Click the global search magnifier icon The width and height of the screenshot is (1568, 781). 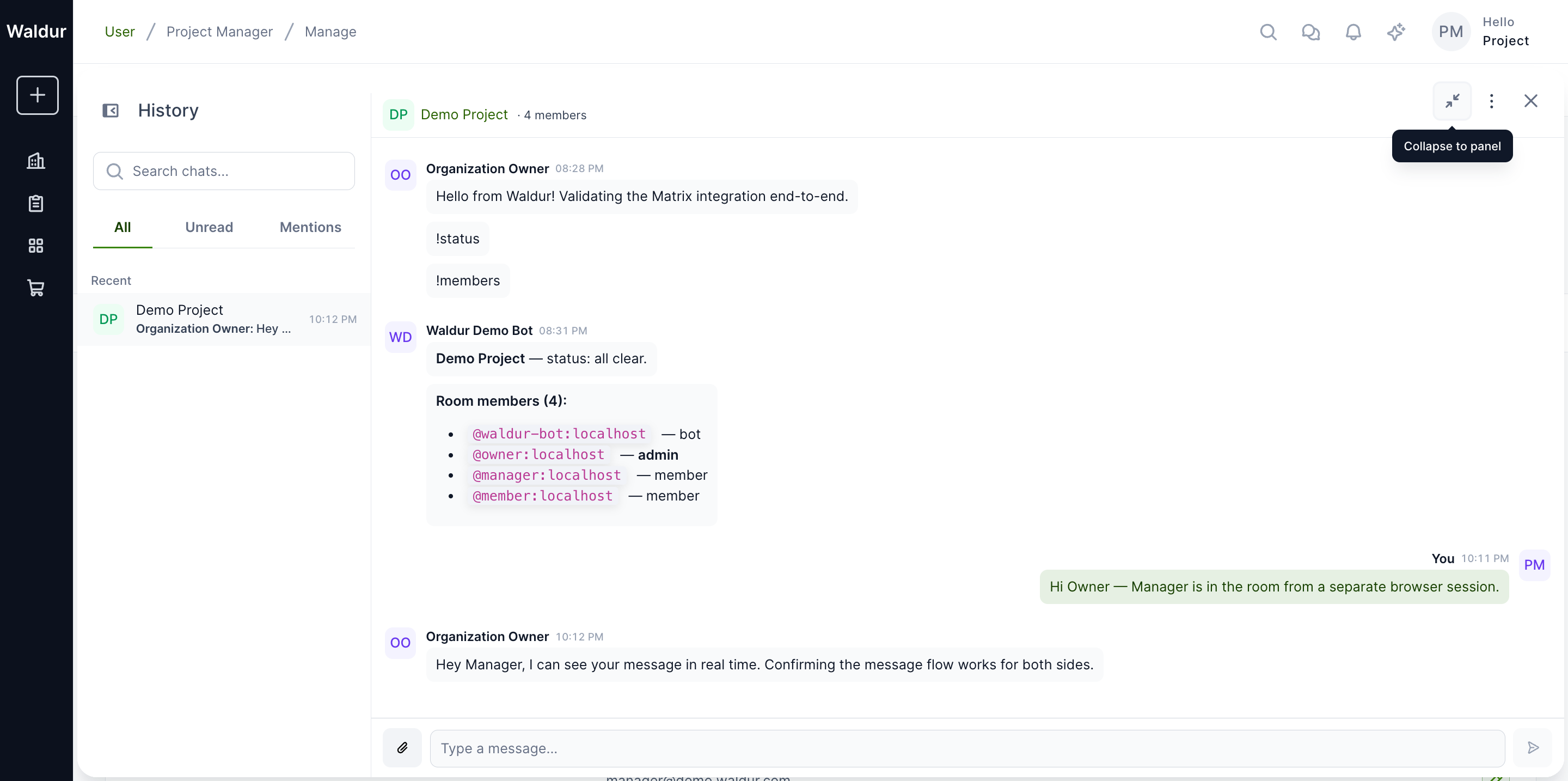1268,32
